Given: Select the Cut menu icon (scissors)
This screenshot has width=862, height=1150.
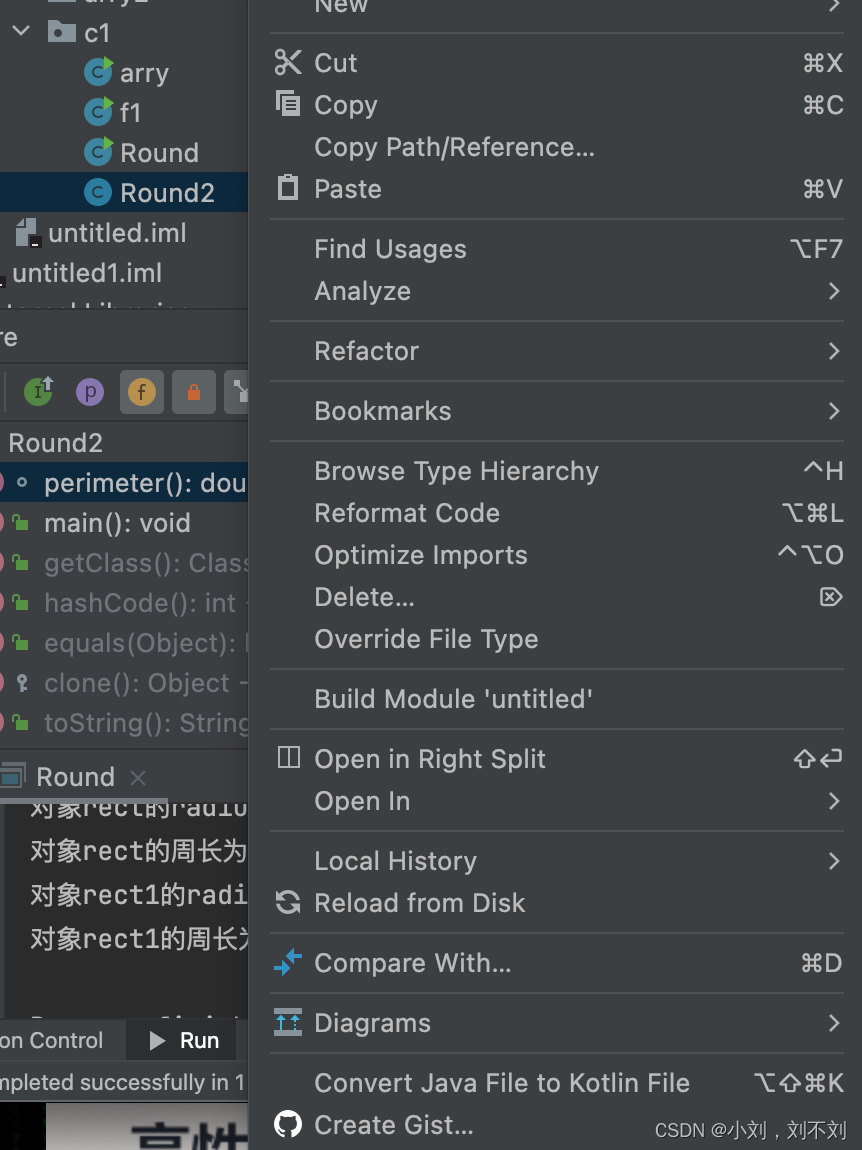Looking at the screenshot, I should [x=287, y=62].
